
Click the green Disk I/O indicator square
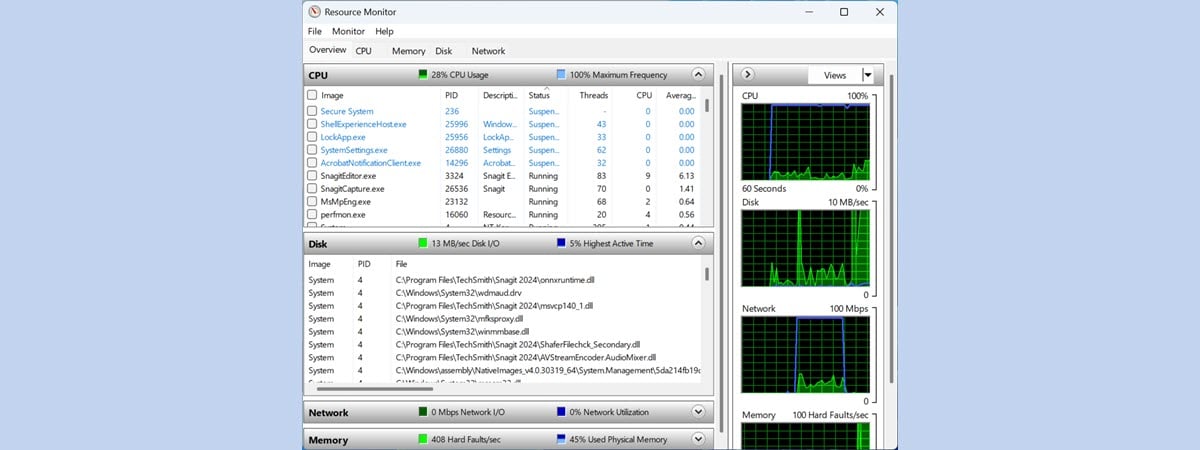tap(423, 242)
